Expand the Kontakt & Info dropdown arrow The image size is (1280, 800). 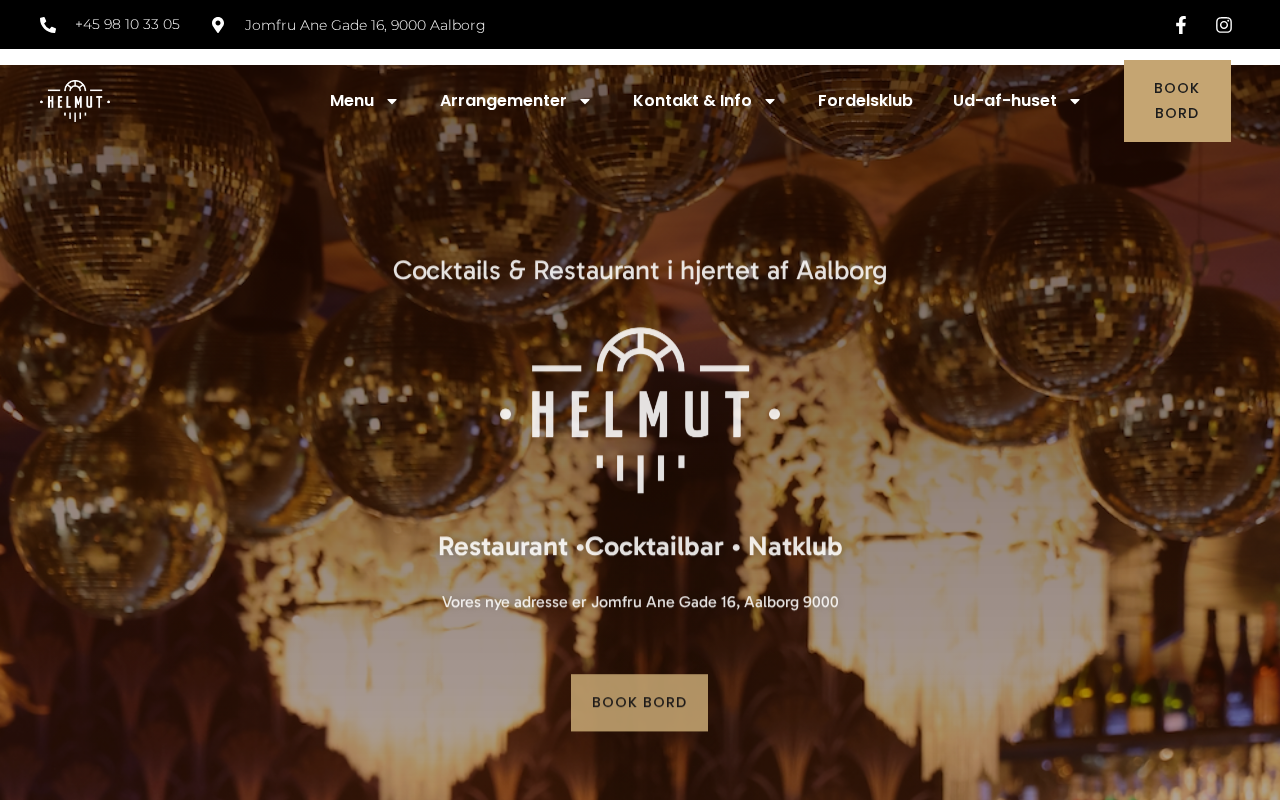770,101
